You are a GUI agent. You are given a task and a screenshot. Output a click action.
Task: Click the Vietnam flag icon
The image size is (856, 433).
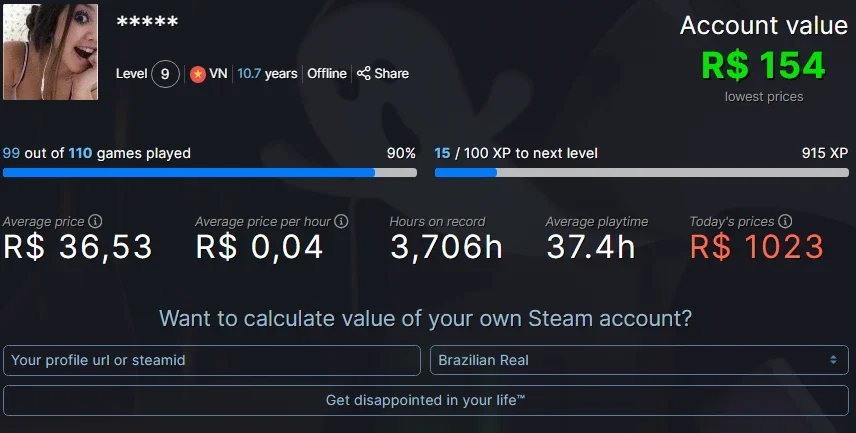(x=198, y=74)
